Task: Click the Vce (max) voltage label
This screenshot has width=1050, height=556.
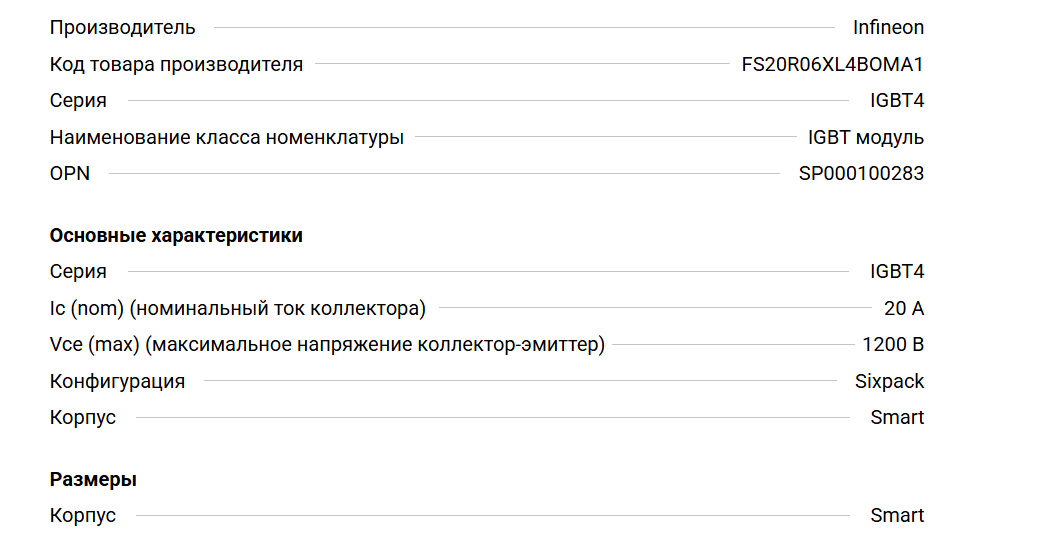Action: click(327, 346)
